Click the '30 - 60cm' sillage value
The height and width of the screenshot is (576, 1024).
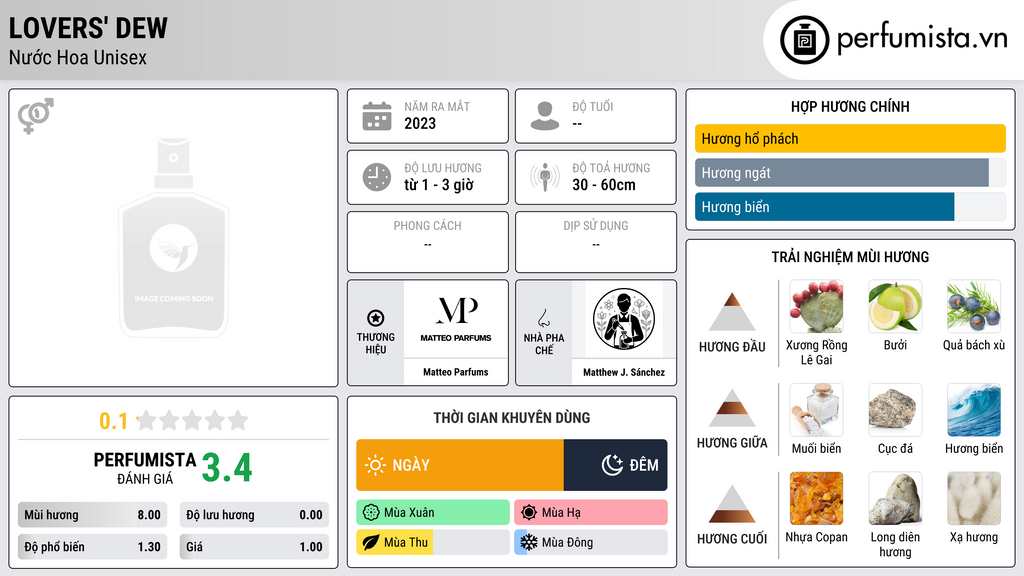(604, 185)
